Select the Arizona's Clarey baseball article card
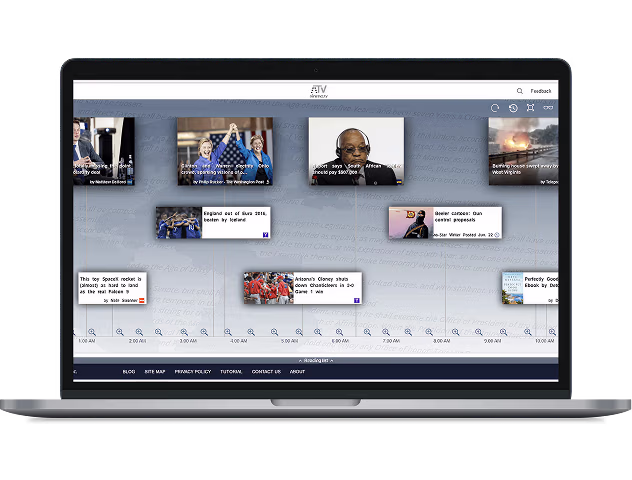The width and height of the screenshot is (632, 480). tap(301, 288)
